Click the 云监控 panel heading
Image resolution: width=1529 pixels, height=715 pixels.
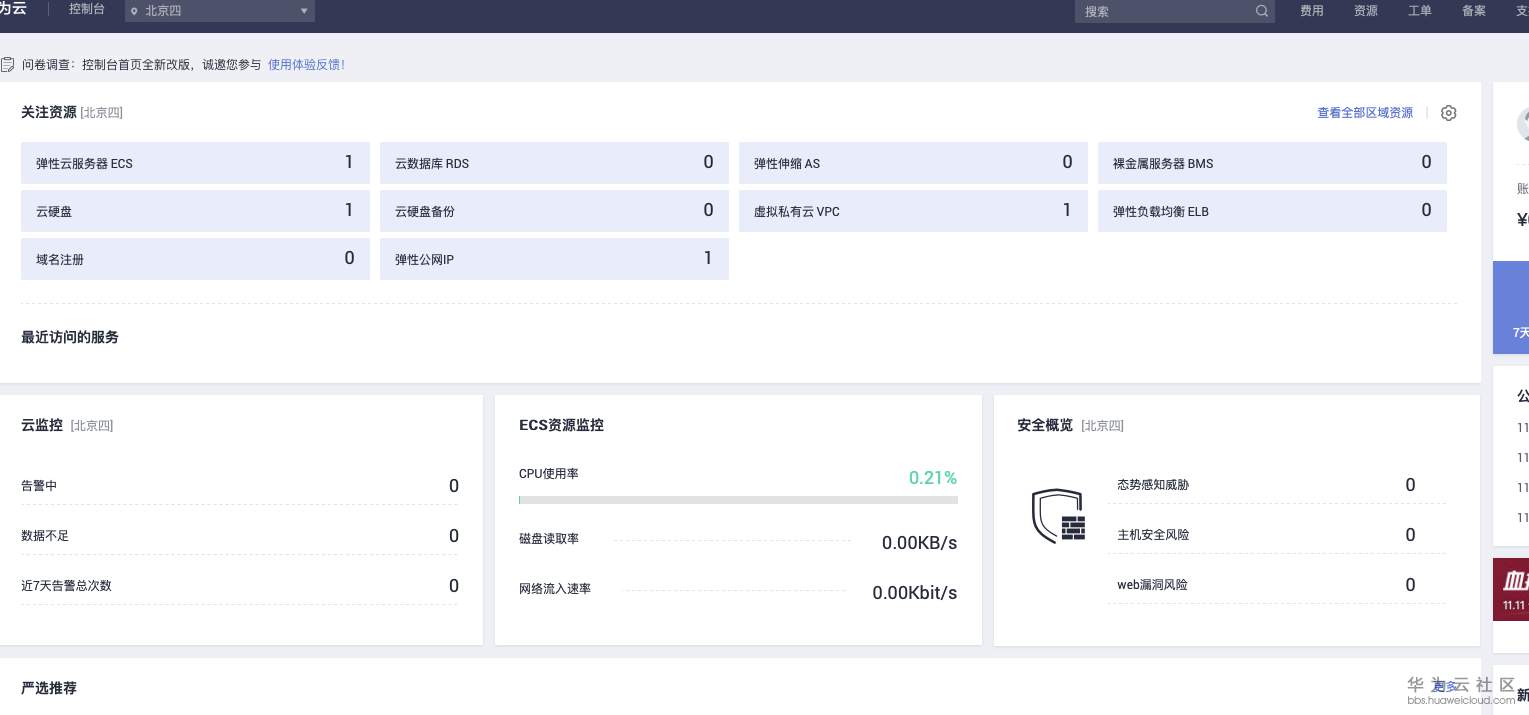point(42,425)
